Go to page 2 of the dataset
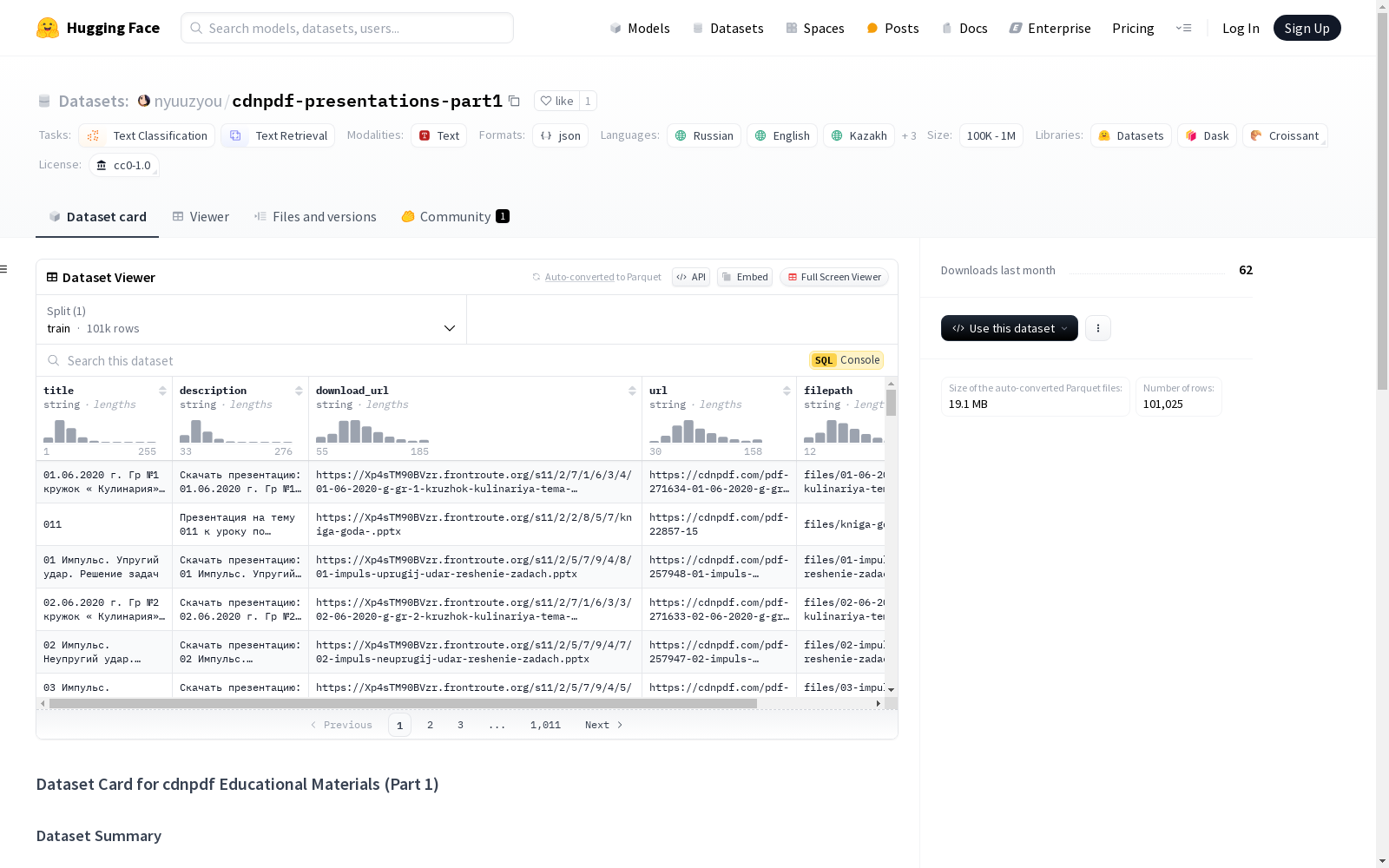 click(x=430, y=725)
